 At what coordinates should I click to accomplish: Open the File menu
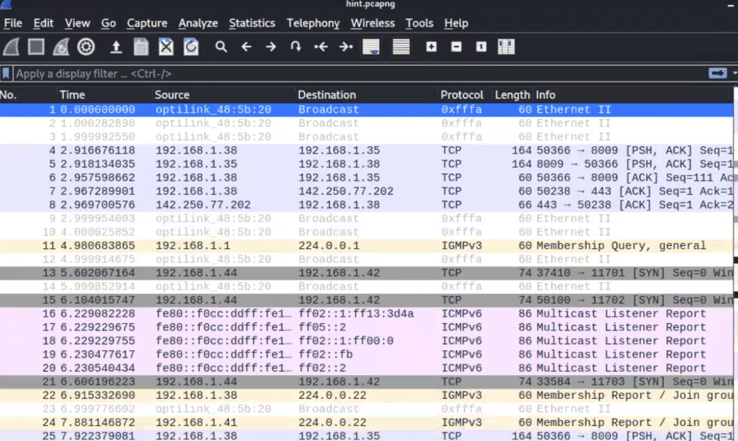click(x=13, y=23)
